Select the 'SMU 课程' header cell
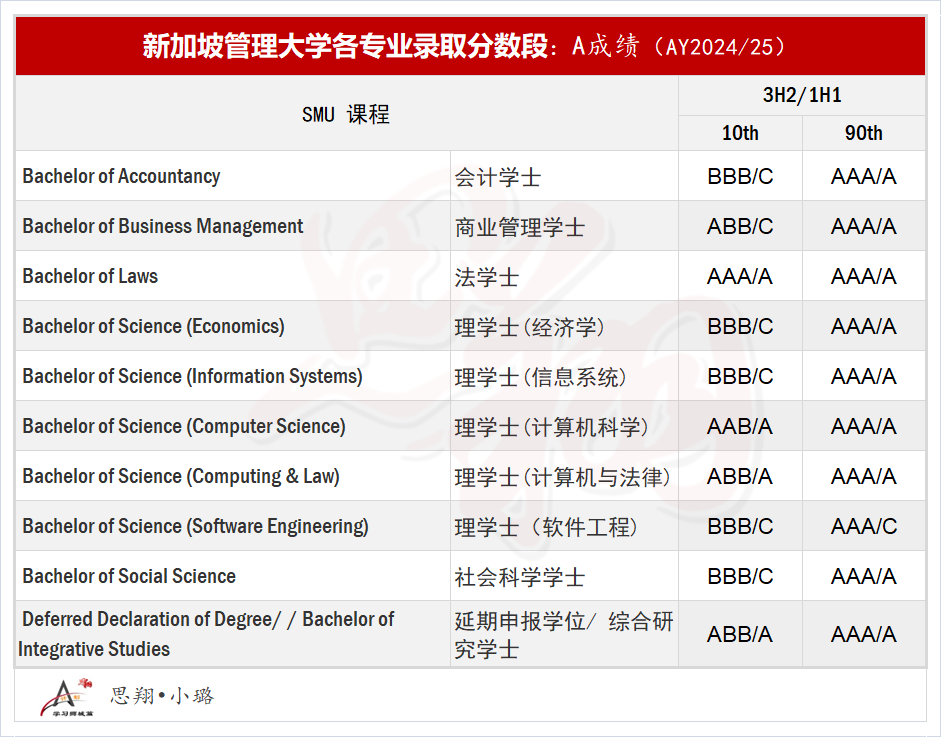 click(x=346, y=114)
